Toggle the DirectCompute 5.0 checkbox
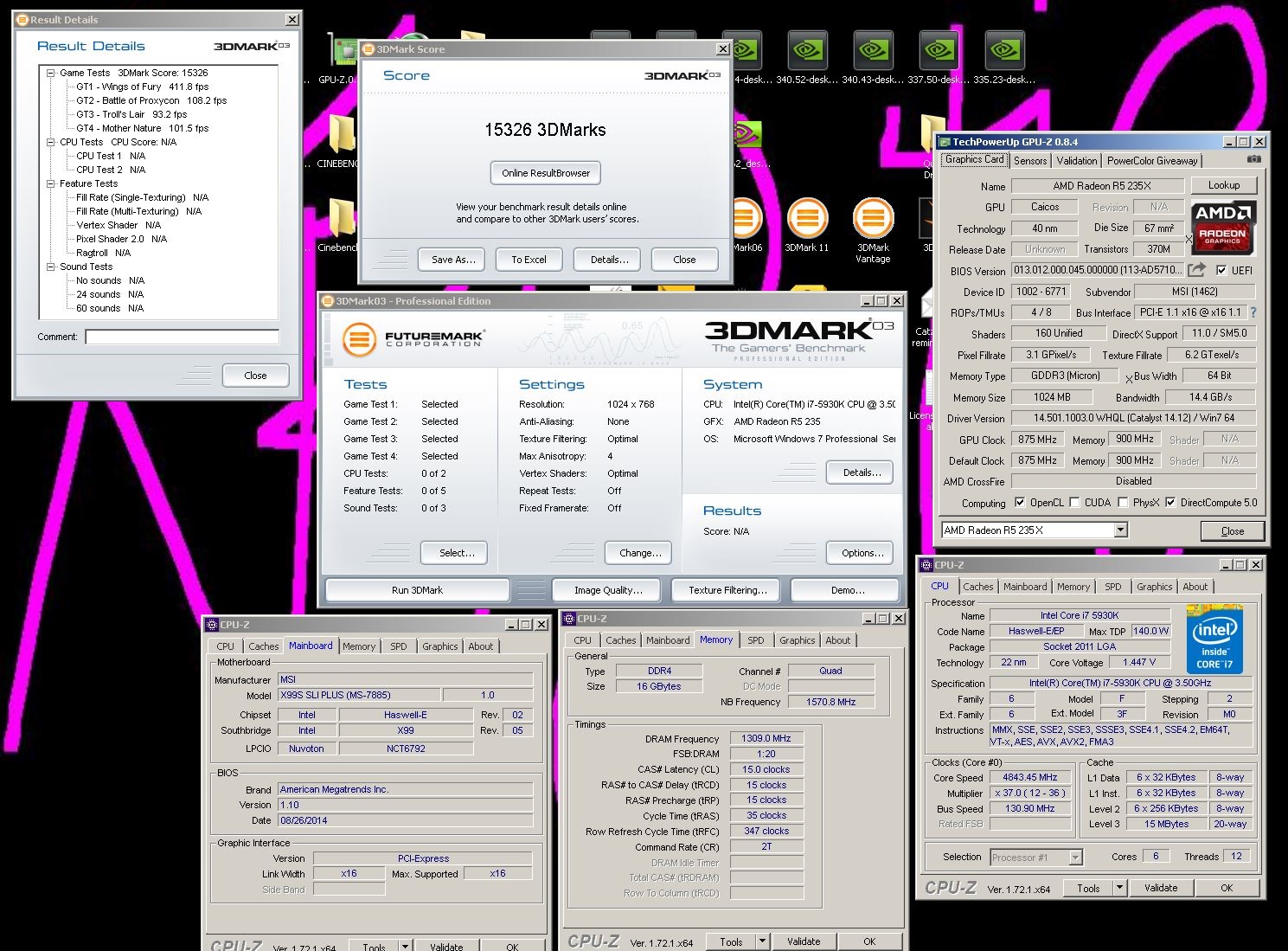 [x=1170, y=502]
